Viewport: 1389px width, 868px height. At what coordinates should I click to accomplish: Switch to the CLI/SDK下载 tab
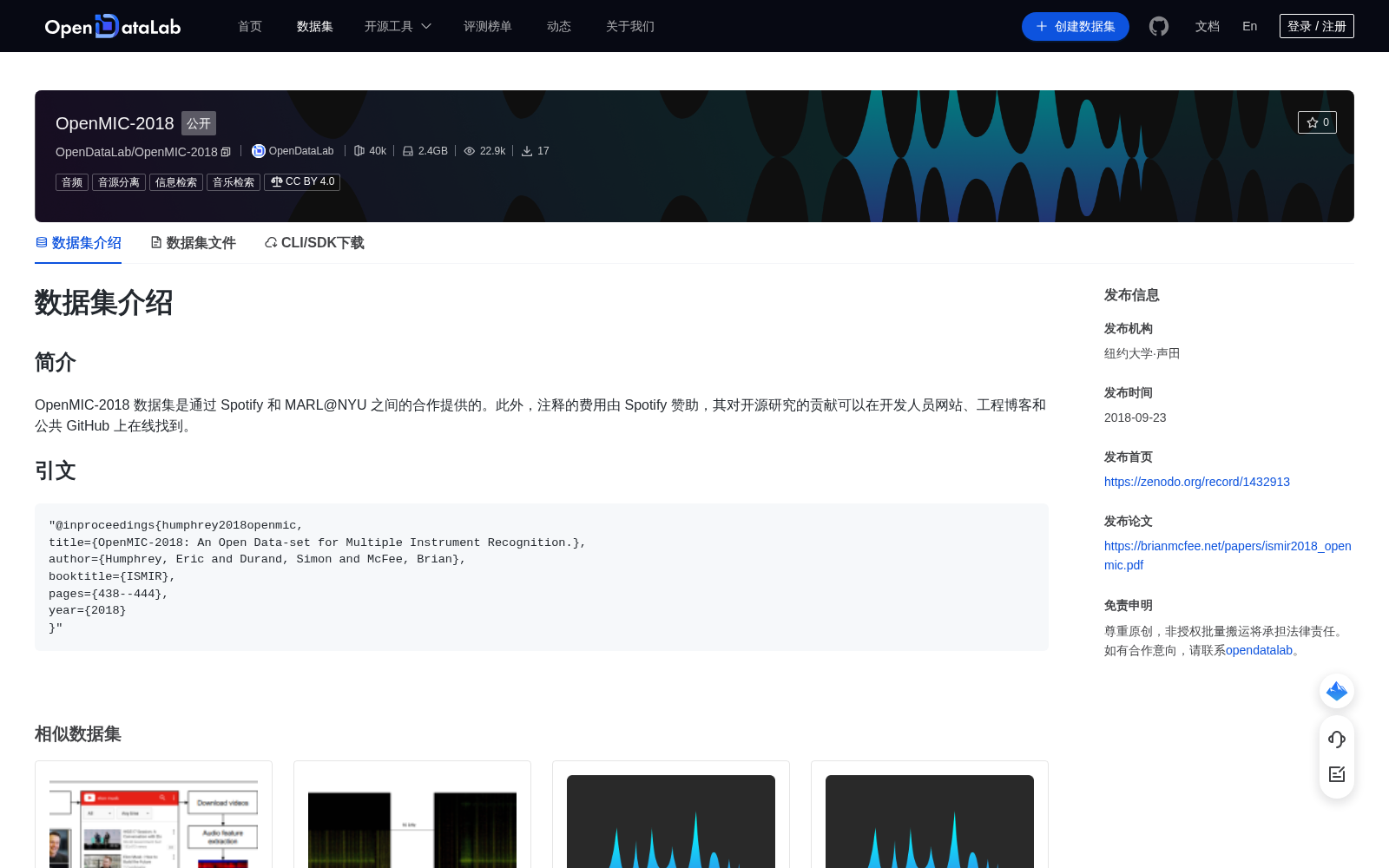pos(314,243)
